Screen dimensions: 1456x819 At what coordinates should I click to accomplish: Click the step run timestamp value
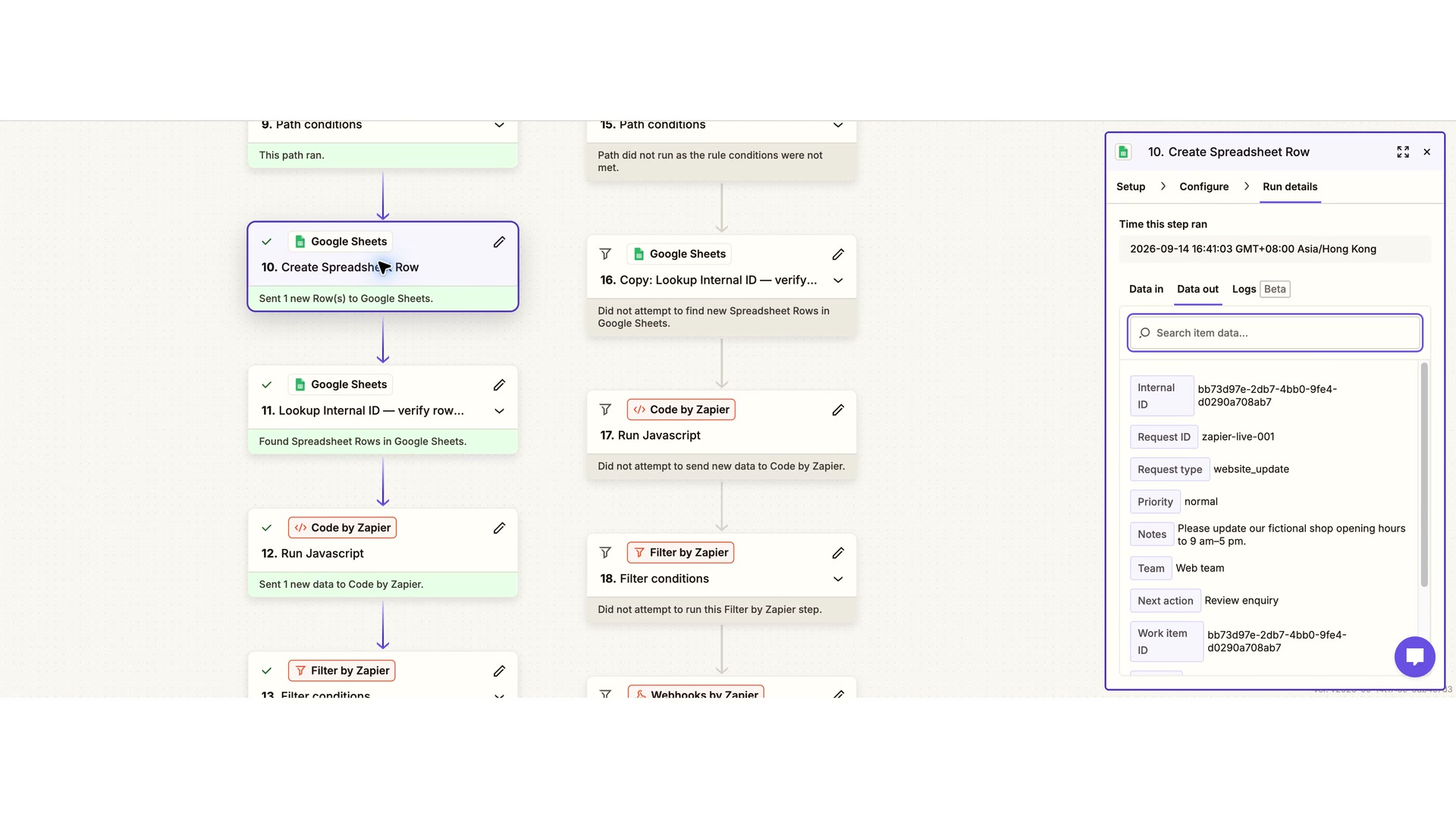click(x=1253, y=249)
